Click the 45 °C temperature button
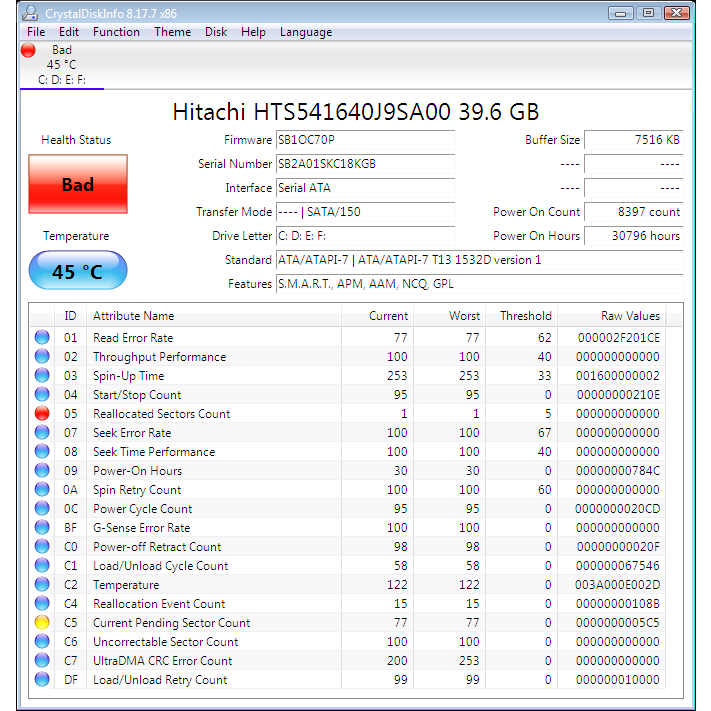This screenshot has height=711, width=711. tap(78, 271)
